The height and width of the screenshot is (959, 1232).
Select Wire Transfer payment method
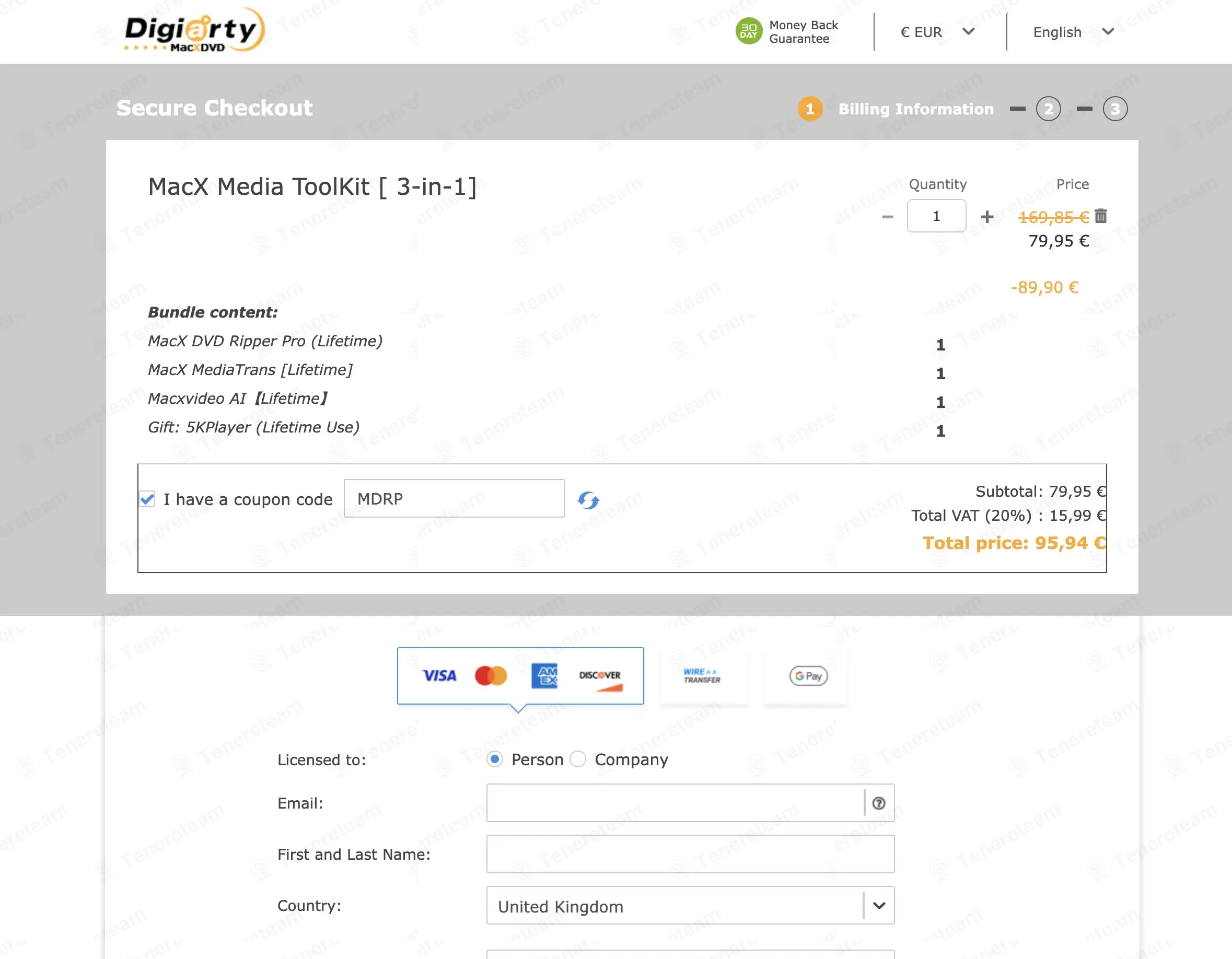coord(703,675)
